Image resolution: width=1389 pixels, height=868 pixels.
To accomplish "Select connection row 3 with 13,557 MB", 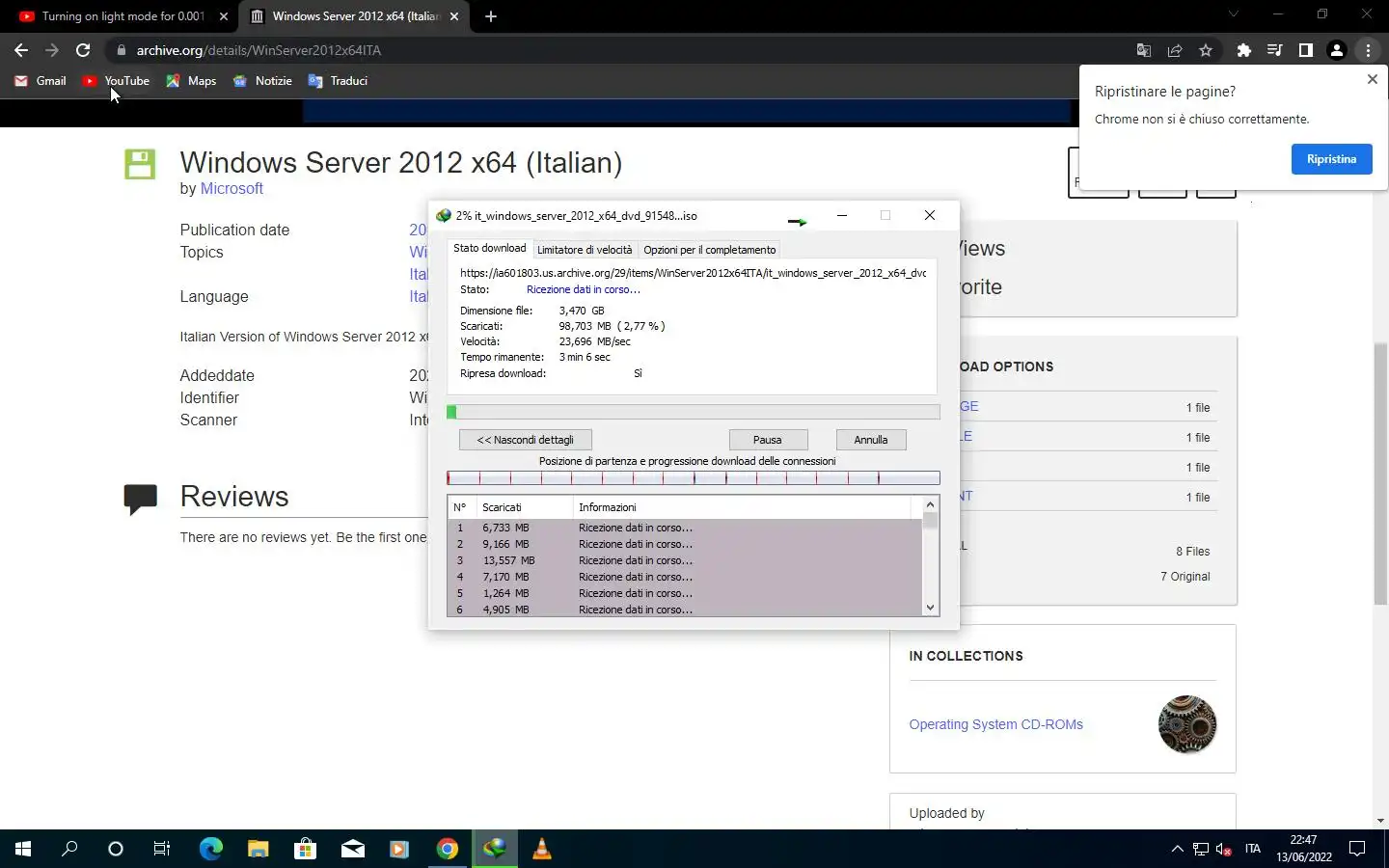I will click(x=685, y=560).
